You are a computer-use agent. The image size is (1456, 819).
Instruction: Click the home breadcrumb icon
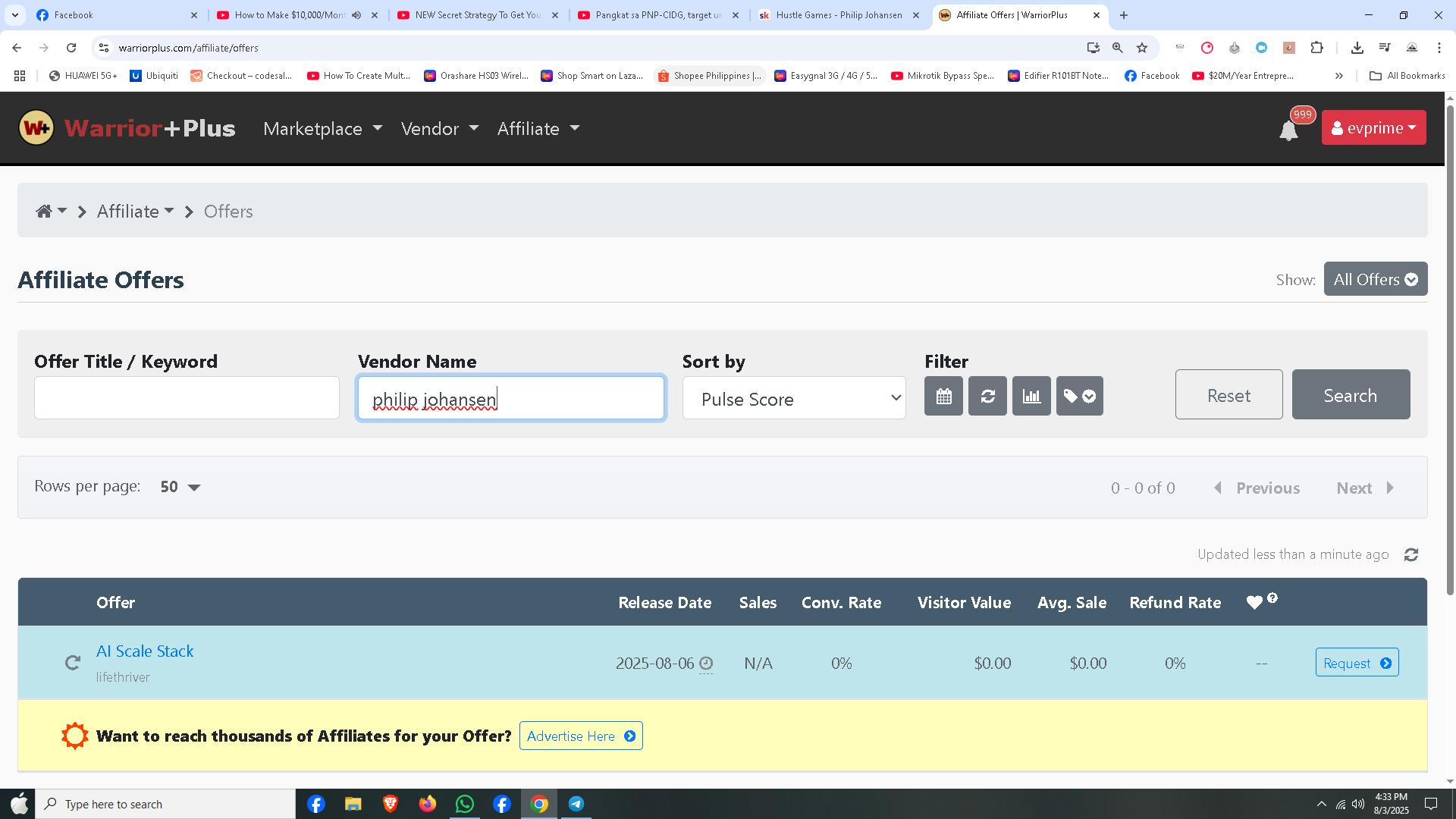[44, 212]
